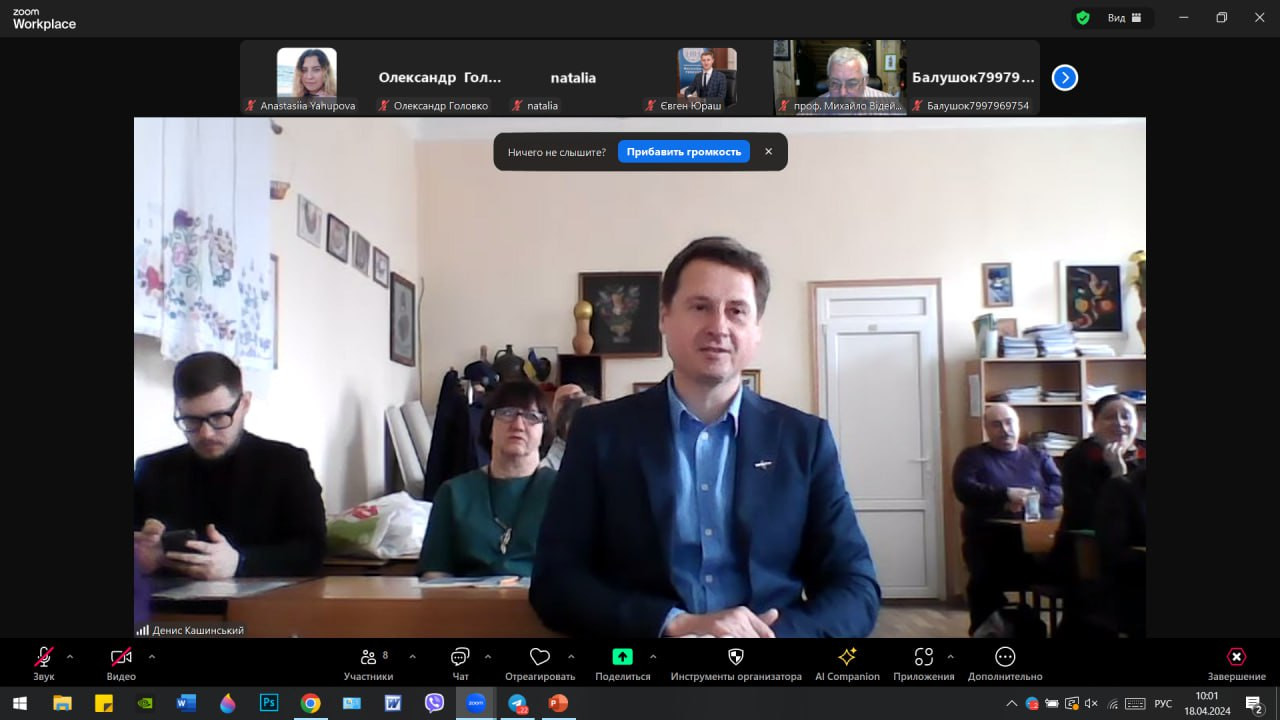Viewport: 1280px width, 720px height.
Task: Start screen sharing with Поделиться
Action: coord(622,663)
